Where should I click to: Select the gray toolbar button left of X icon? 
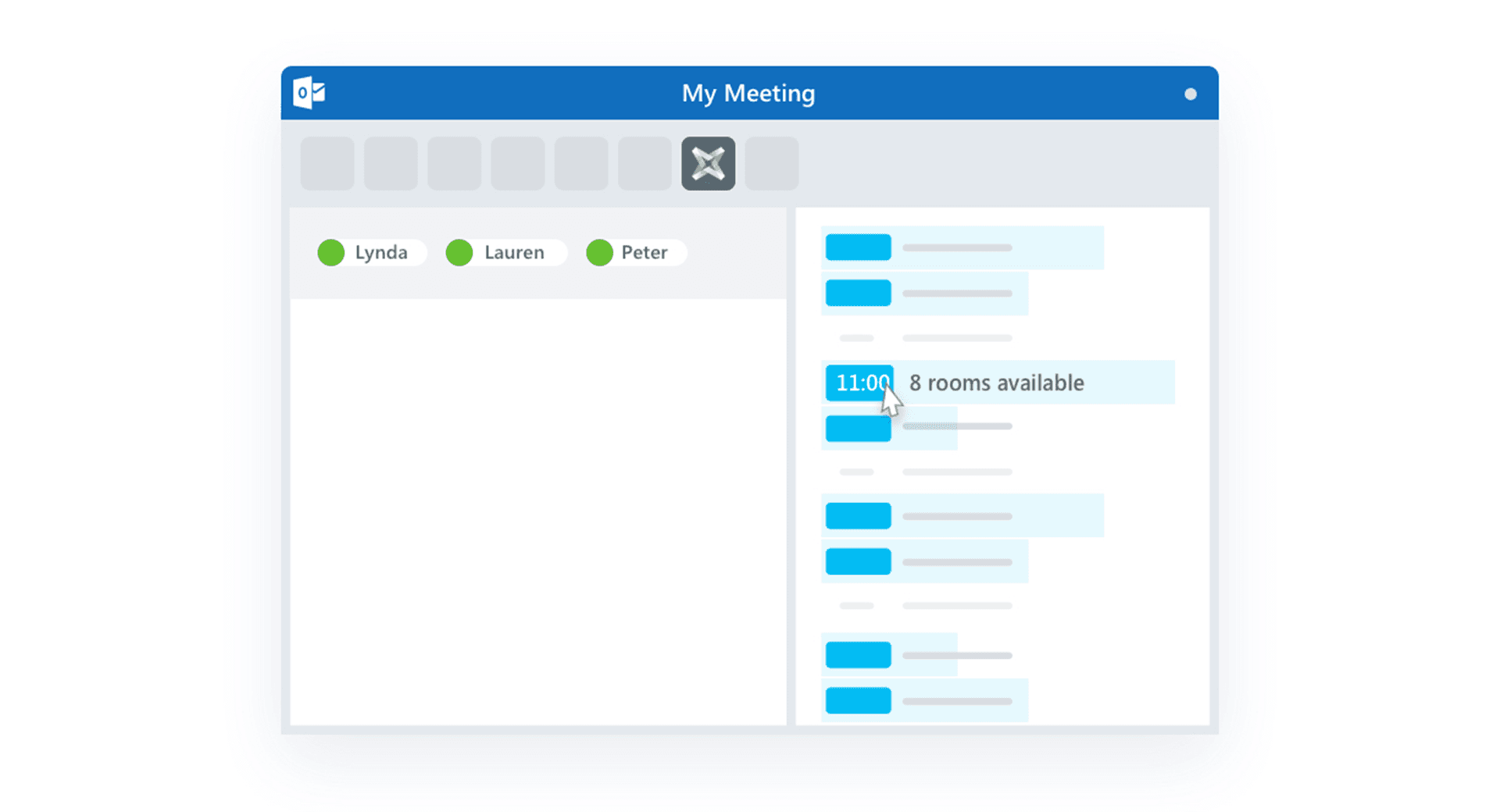tap(645, 163)
